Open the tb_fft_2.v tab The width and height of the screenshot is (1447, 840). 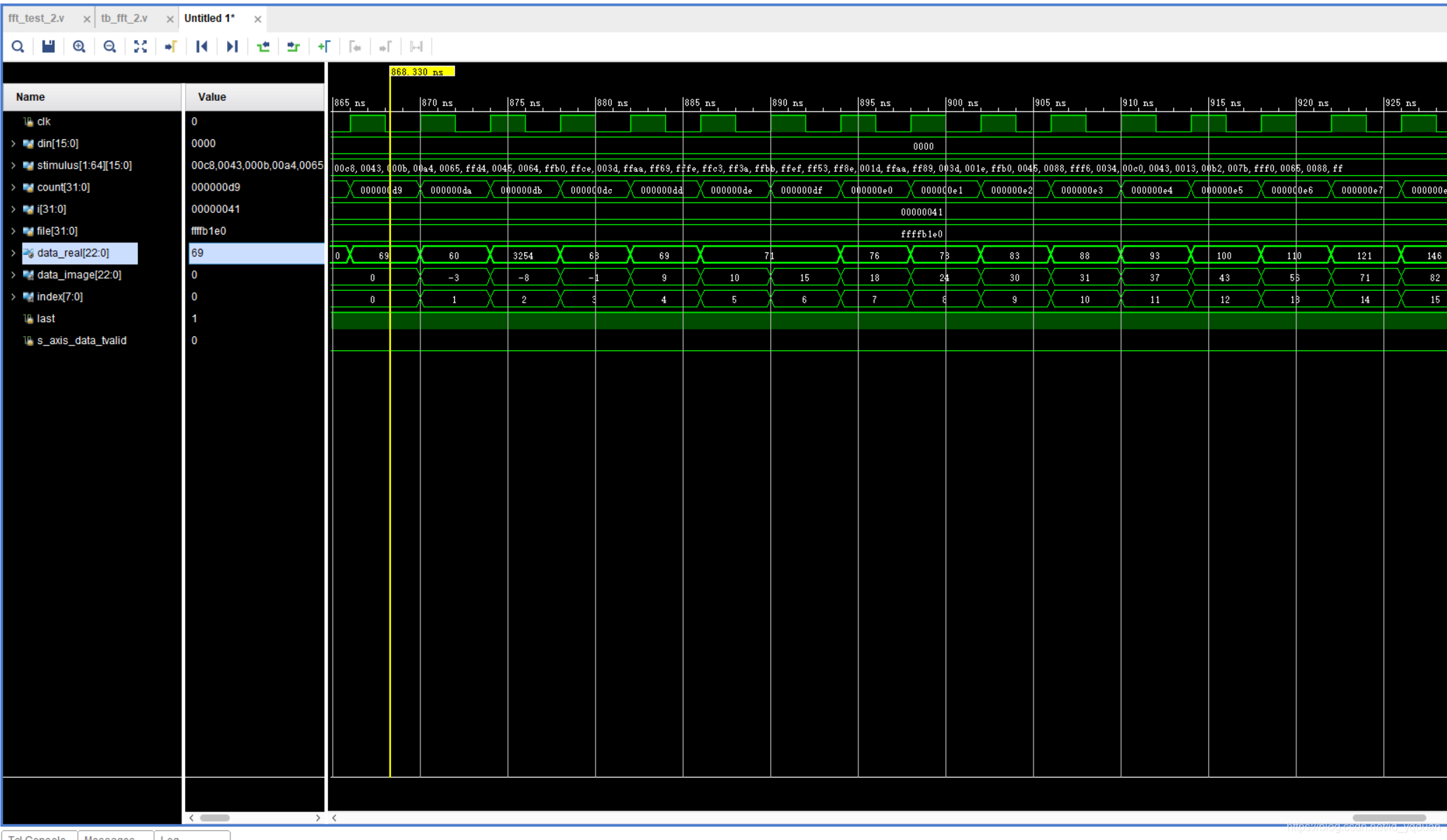[x=124, y=18]
